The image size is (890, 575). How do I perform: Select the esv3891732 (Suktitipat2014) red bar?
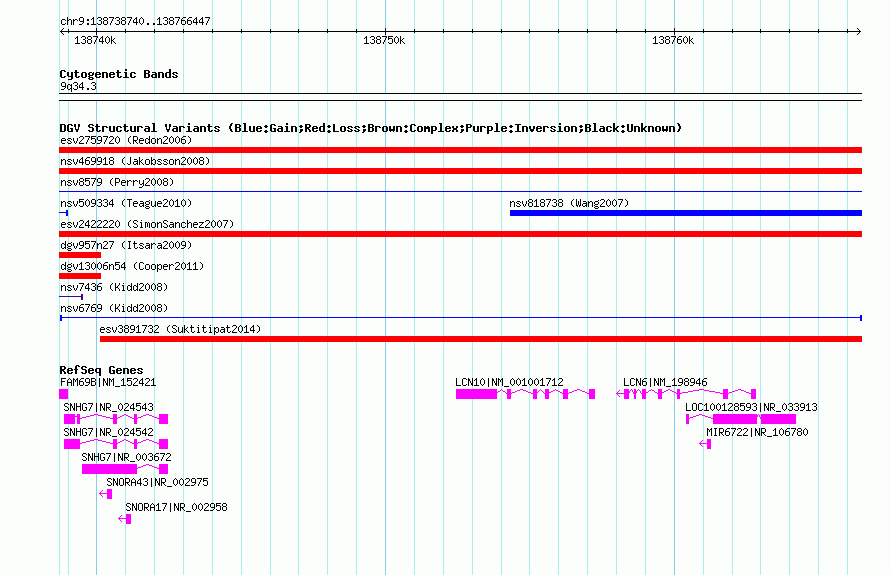click(481, 339)
